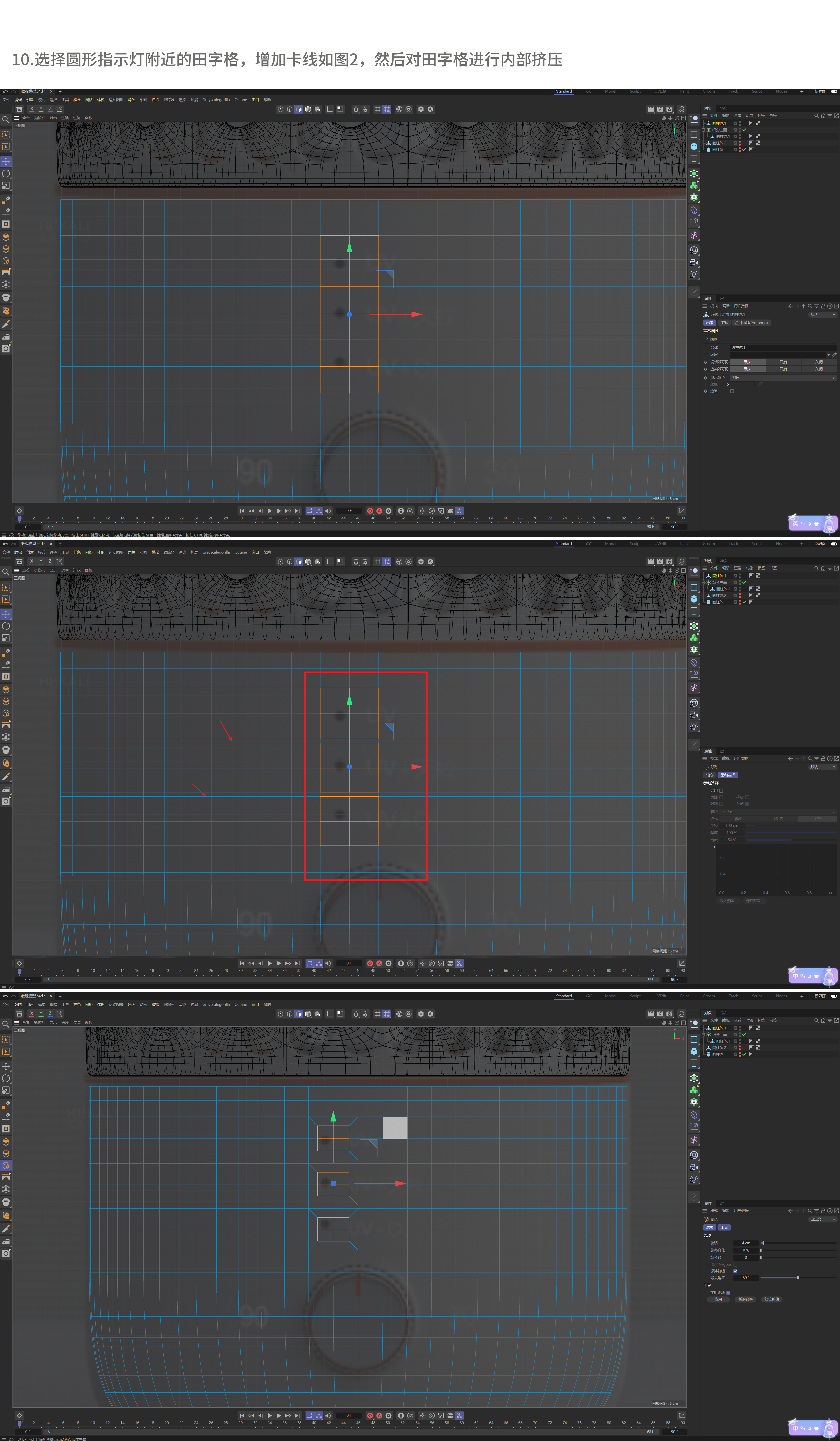Enable the 透显 checkbox
The image size is (840, 1441).
[x=732, y=391]
